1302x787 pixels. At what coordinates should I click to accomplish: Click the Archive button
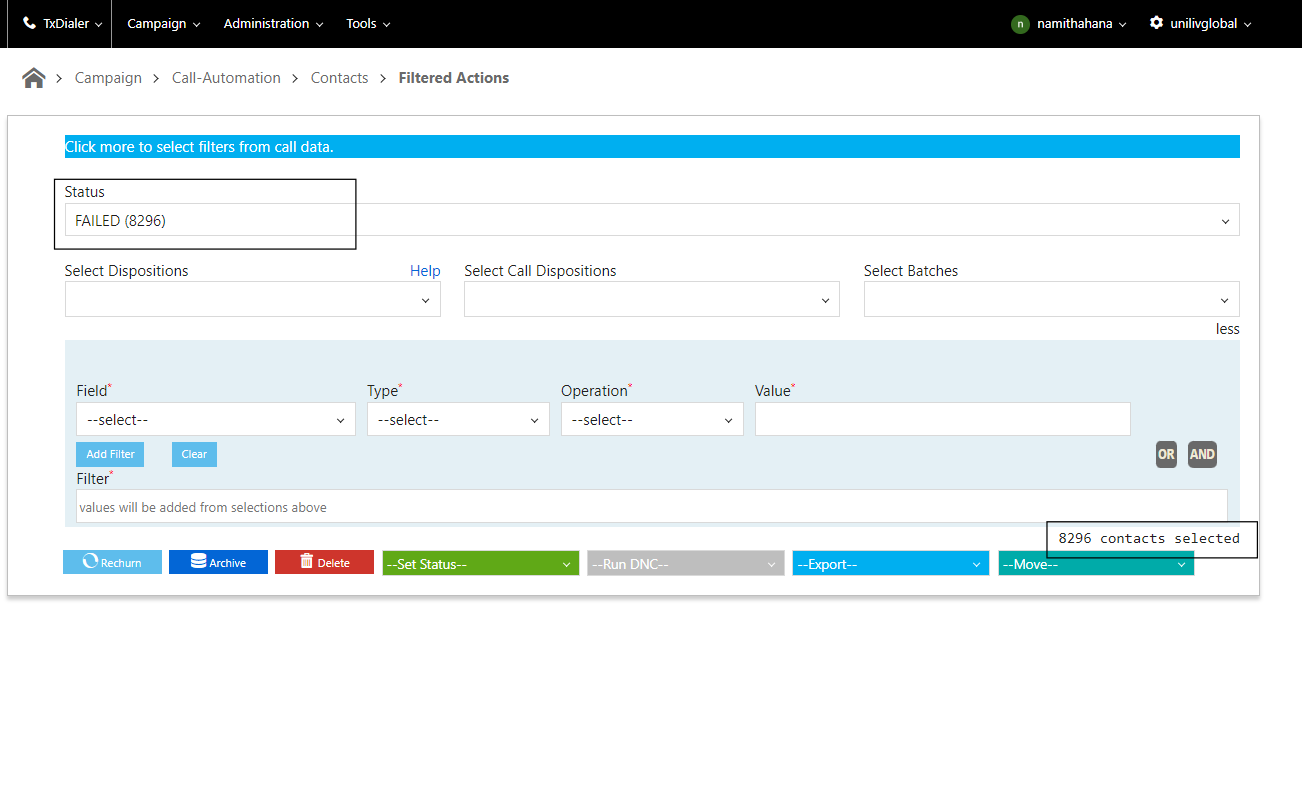(x=218, y=562)
